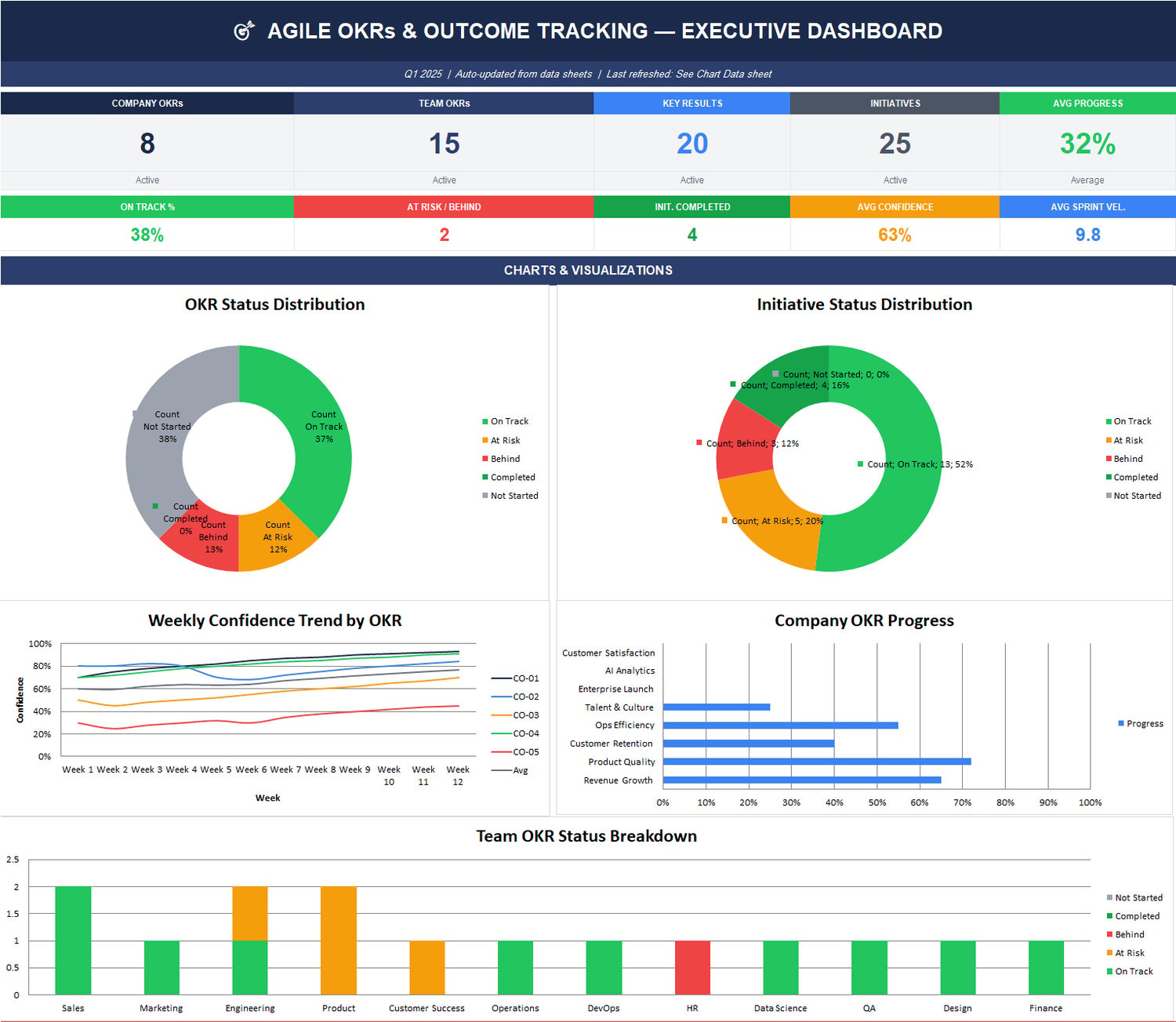Click the OKR Status Distribution chart title
The width and height of the screenshot is (1176, 1022).
[274, 304]
